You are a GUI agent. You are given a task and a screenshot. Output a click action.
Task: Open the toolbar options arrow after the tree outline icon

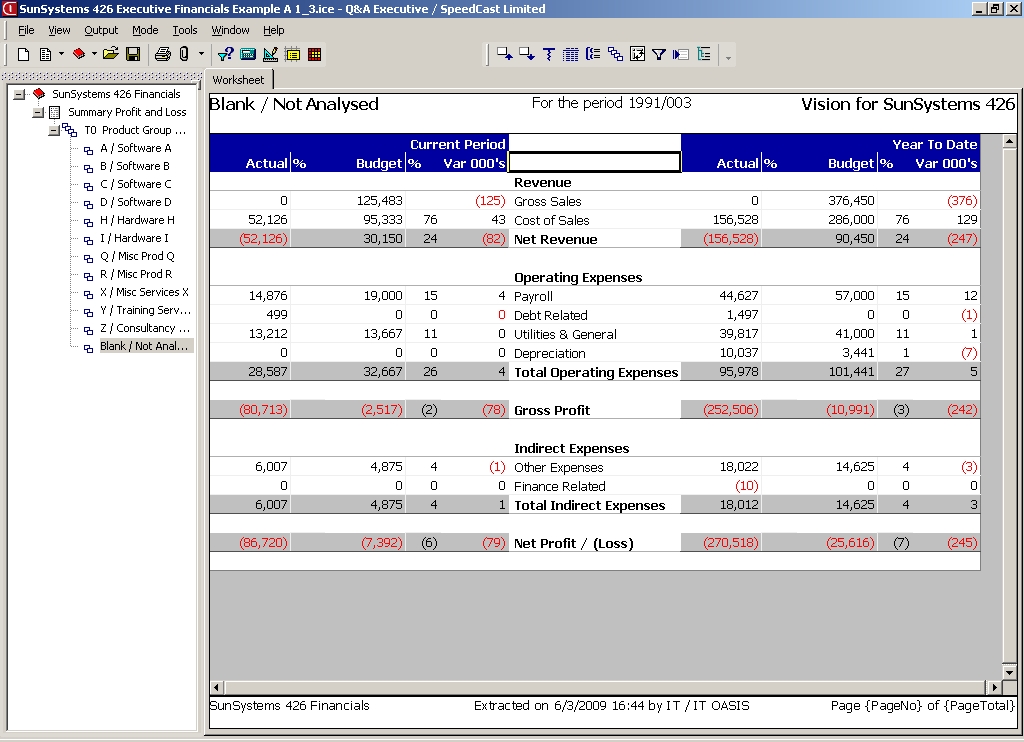click(728, 57)
